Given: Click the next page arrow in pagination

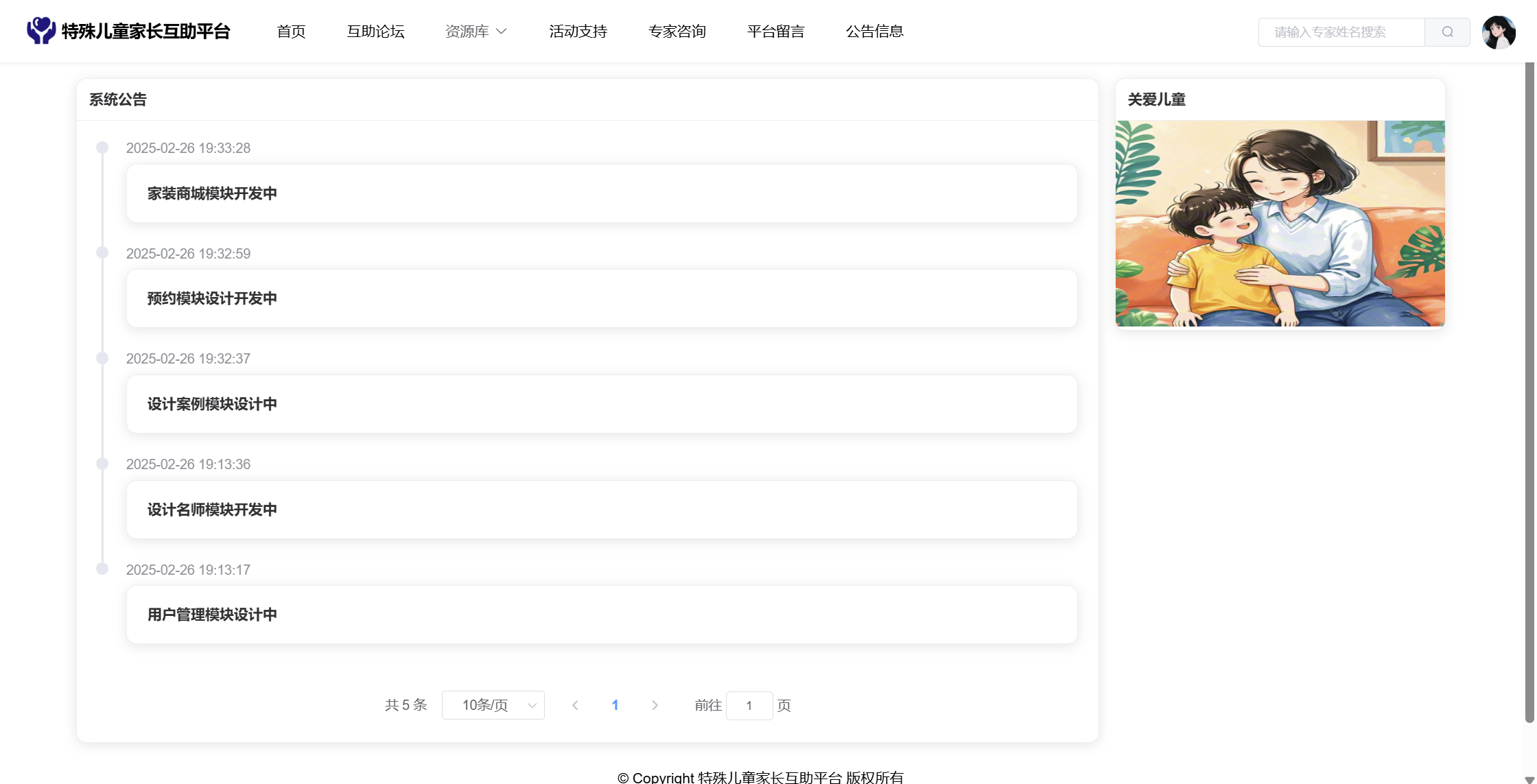Looking at the screenshot, I should pos(655,705).
